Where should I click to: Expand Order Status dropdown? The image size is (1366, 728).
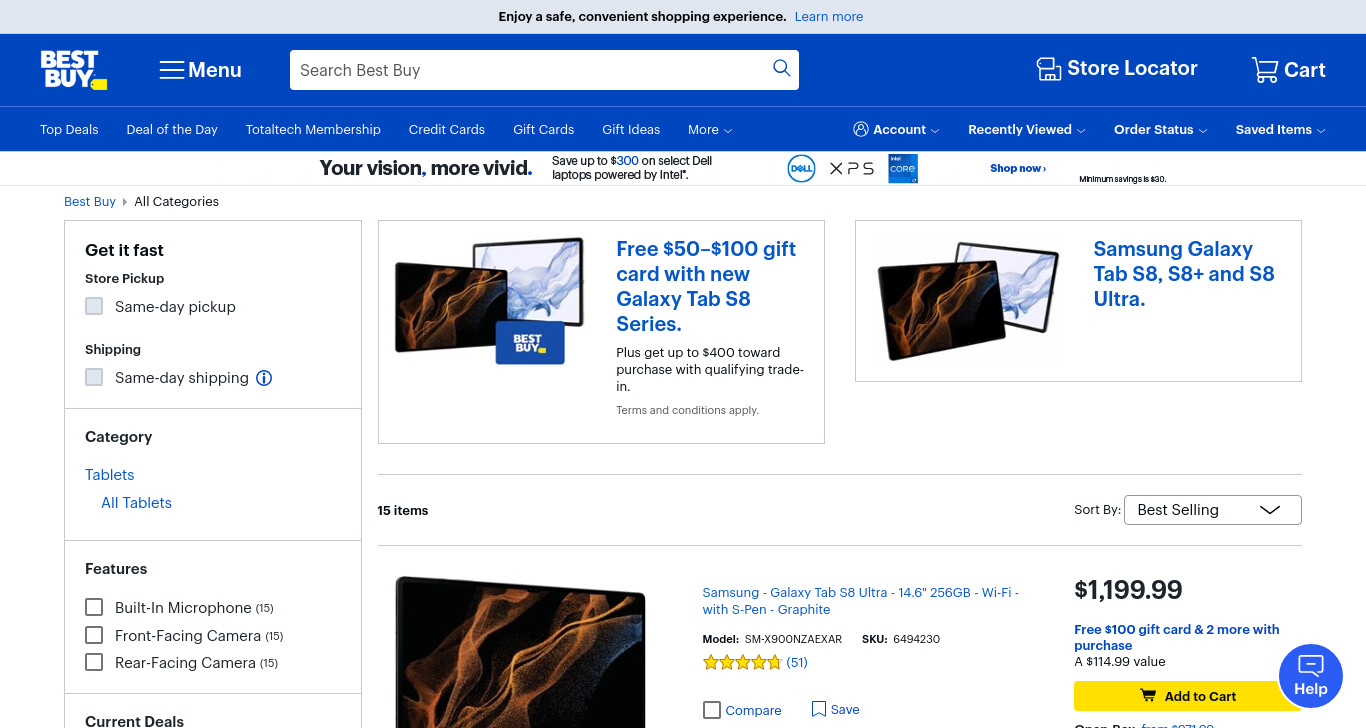[1160, 130]
